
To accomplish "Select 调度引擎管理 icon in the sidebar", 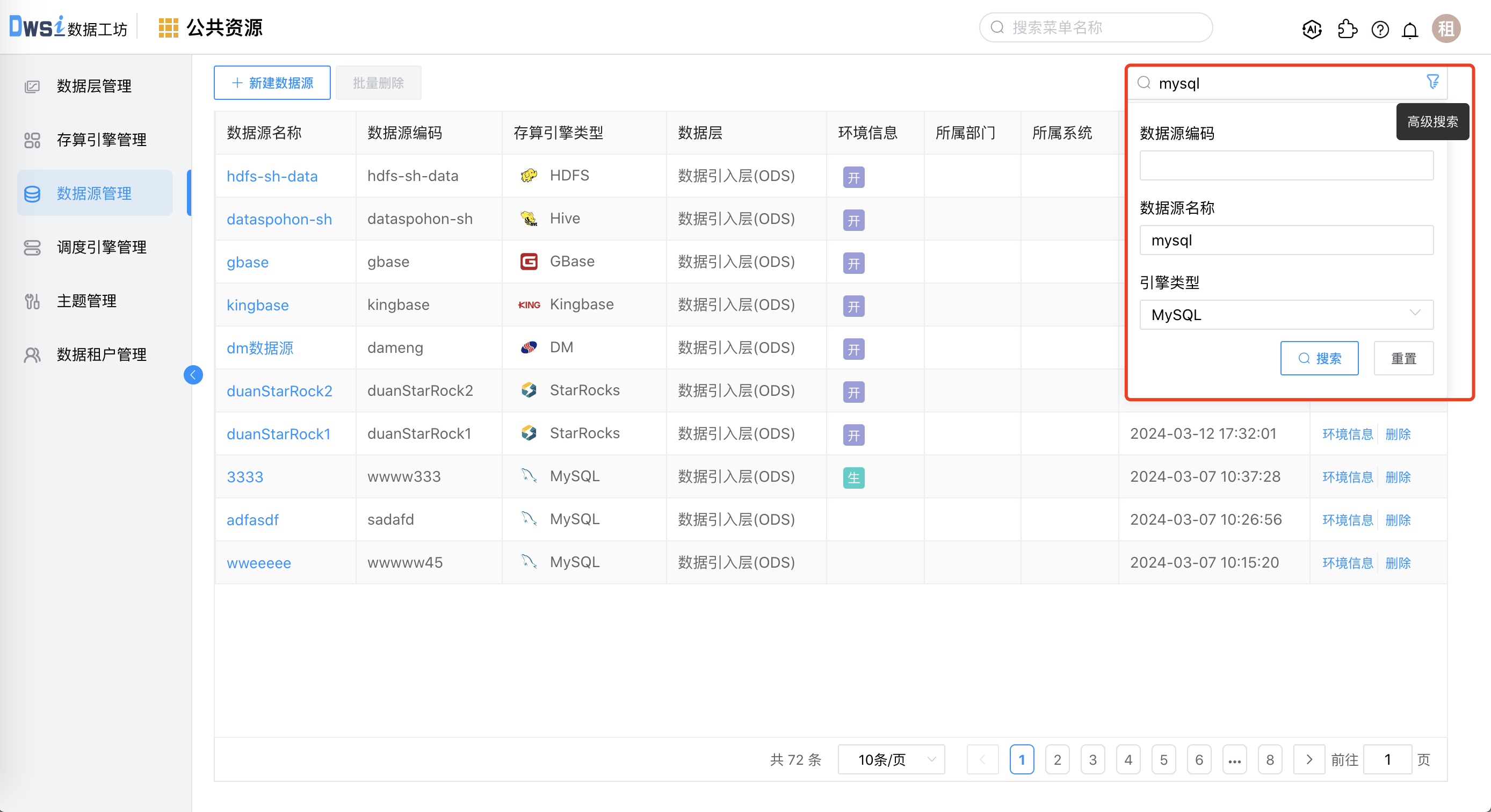I will 32,247.
